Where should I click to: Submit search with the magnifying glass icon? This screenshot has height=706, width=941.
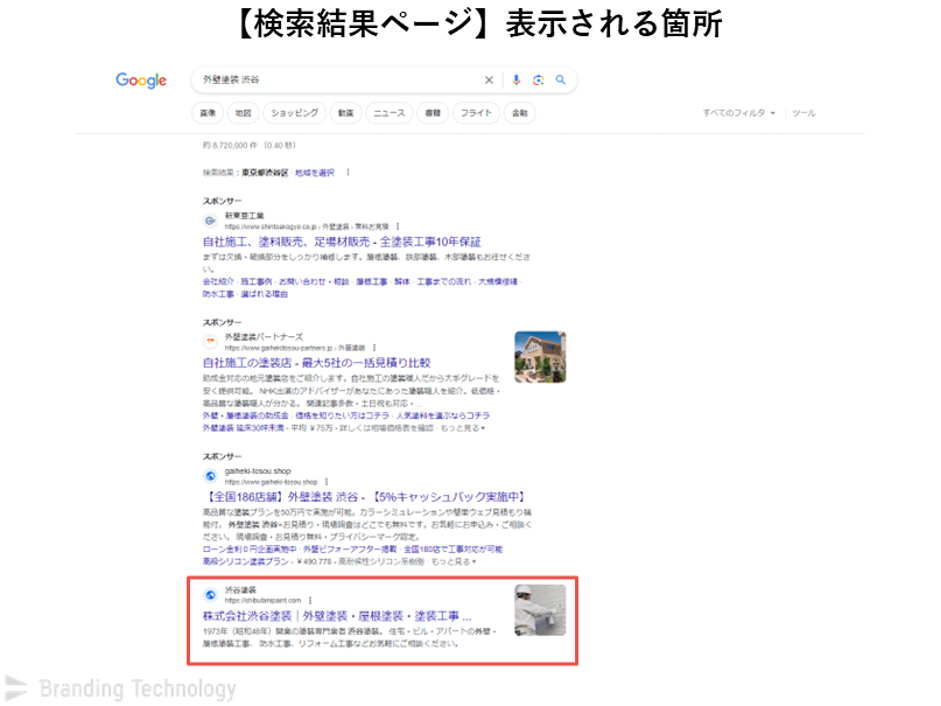[561, 80]
